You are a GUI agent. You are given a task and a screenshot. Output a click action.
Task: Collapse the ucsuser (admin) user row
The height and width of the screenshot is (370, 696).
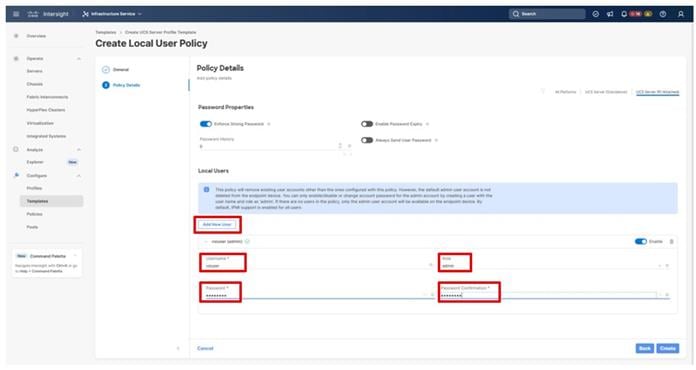pos(206,242)
